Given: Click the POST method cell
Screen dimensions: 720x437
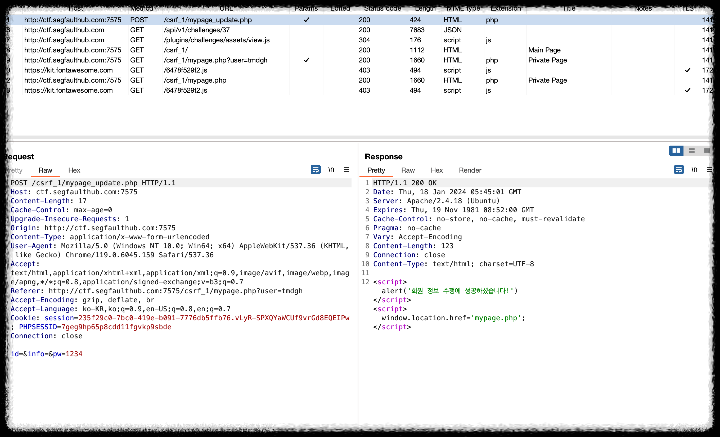Looking at the screenshot, I should pos(140,20).
